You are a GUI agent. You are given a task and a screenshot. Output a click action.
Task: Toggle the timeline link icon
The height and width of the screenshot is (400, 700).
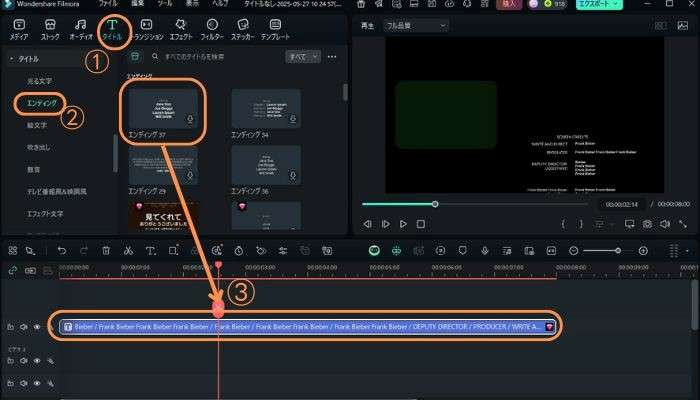(x=12, y=271)
